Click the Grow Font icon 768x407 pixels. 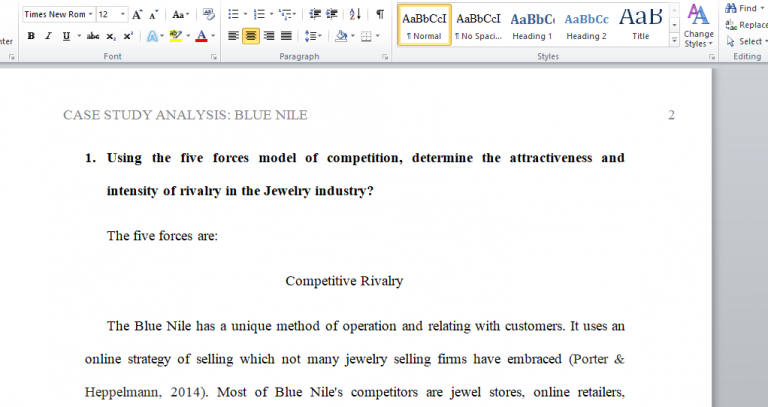tap(138, 15)
